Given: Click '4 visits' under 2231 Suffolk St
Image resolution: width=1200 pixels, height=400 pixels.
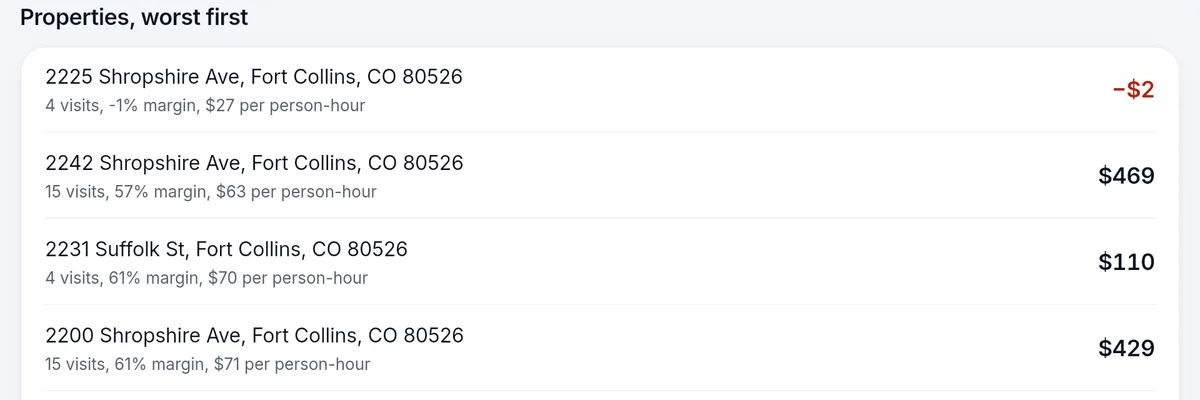Looking at the screenshot, I should [x=71, y=277].
